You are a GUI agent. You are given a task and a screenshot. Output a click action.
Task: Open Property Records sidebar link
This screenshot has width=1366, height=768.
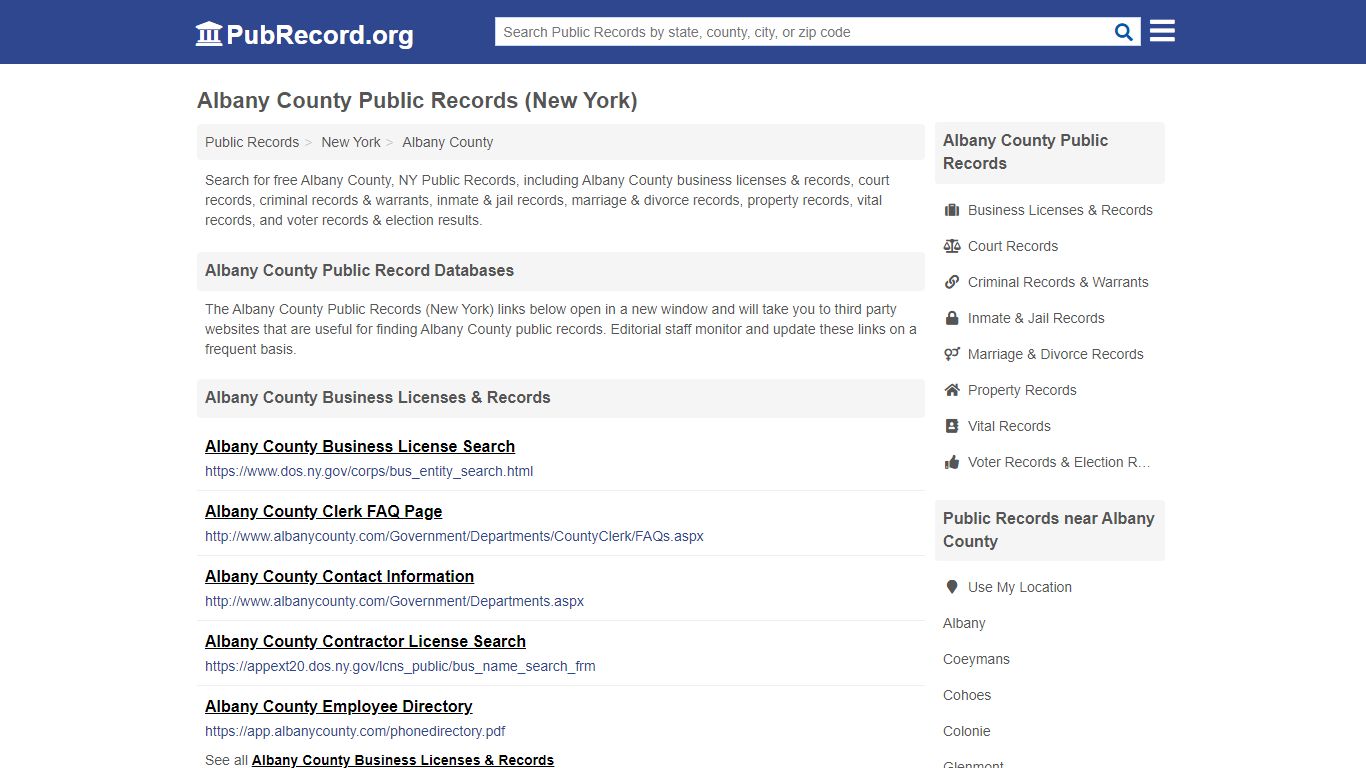coord(1022,390)
